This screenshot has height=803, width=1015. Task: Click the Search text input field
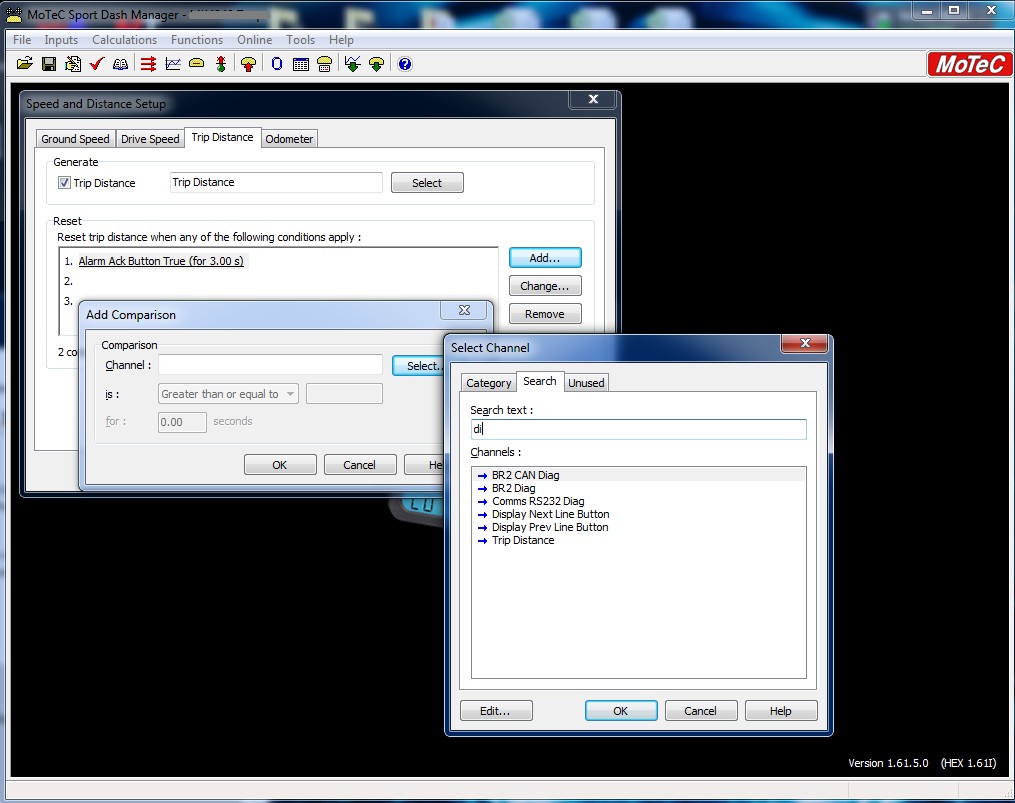tap(638, 429)
